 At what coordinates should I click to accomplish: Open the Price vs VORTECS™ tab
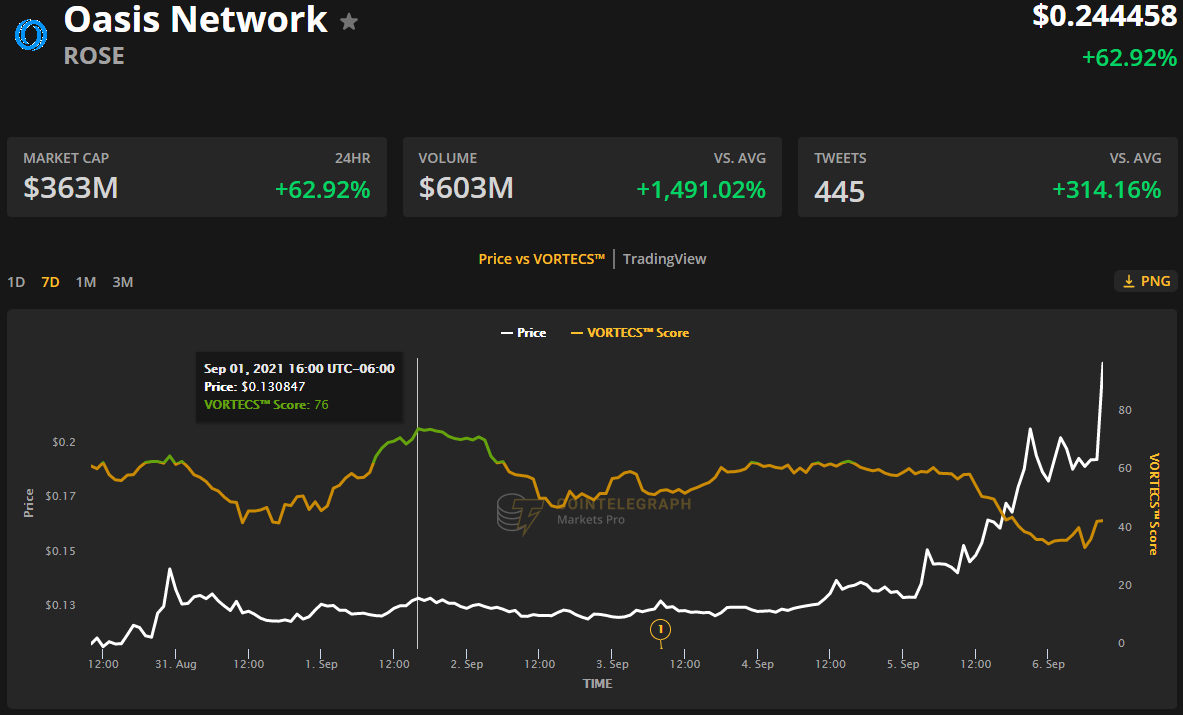tap(542, 259)
